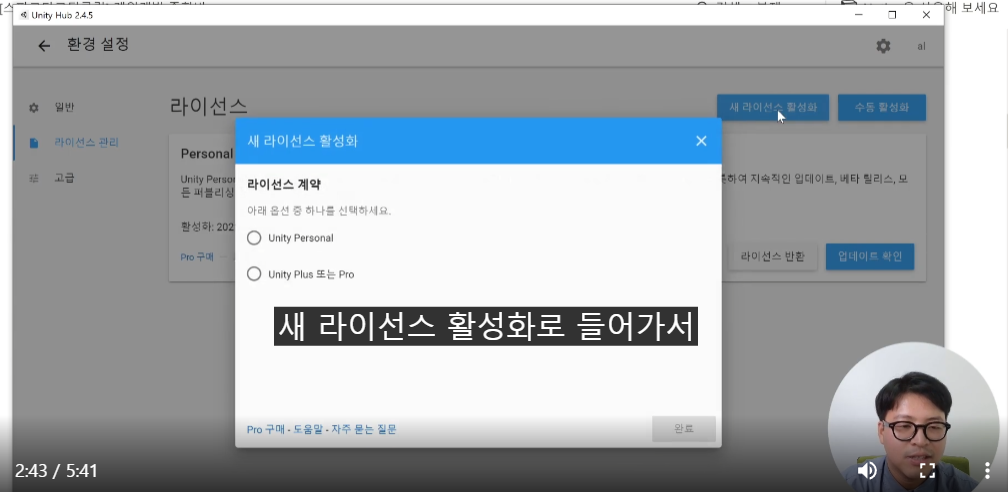
Task: Open the 고급 settings section
Action: point(64,178)
